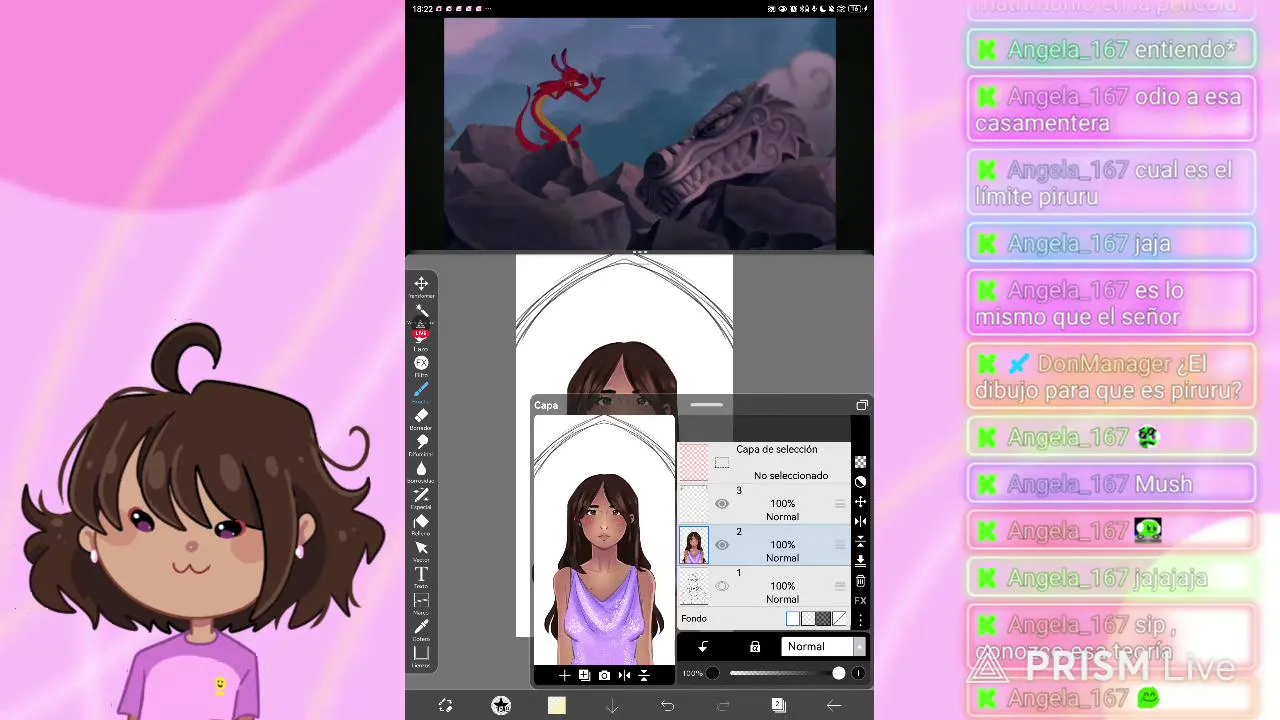Tap the down arrow in bottom bar

pyautogui.click(x=612, y=706)
